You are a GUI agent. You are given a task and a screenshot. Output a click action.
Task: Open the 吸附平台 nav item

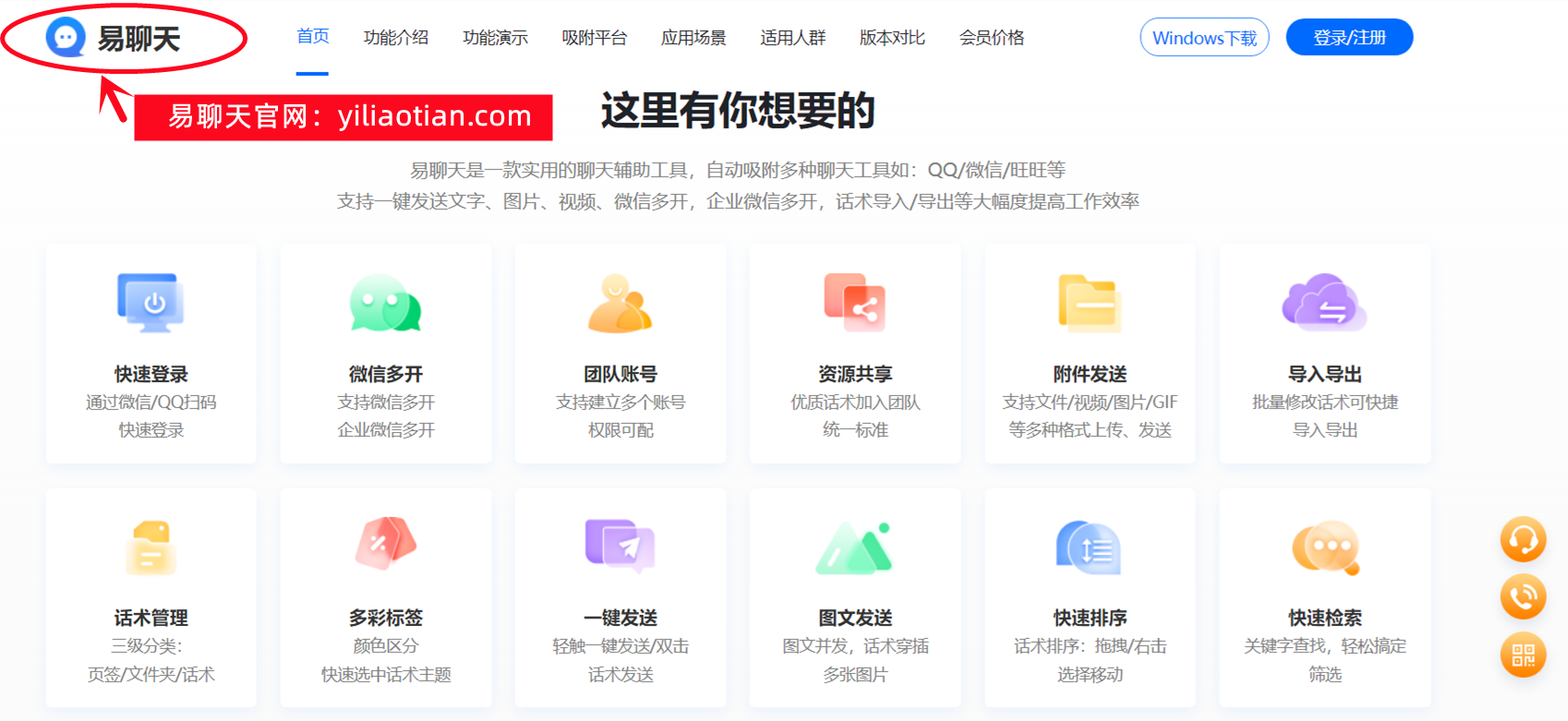(x=595, y=38)
